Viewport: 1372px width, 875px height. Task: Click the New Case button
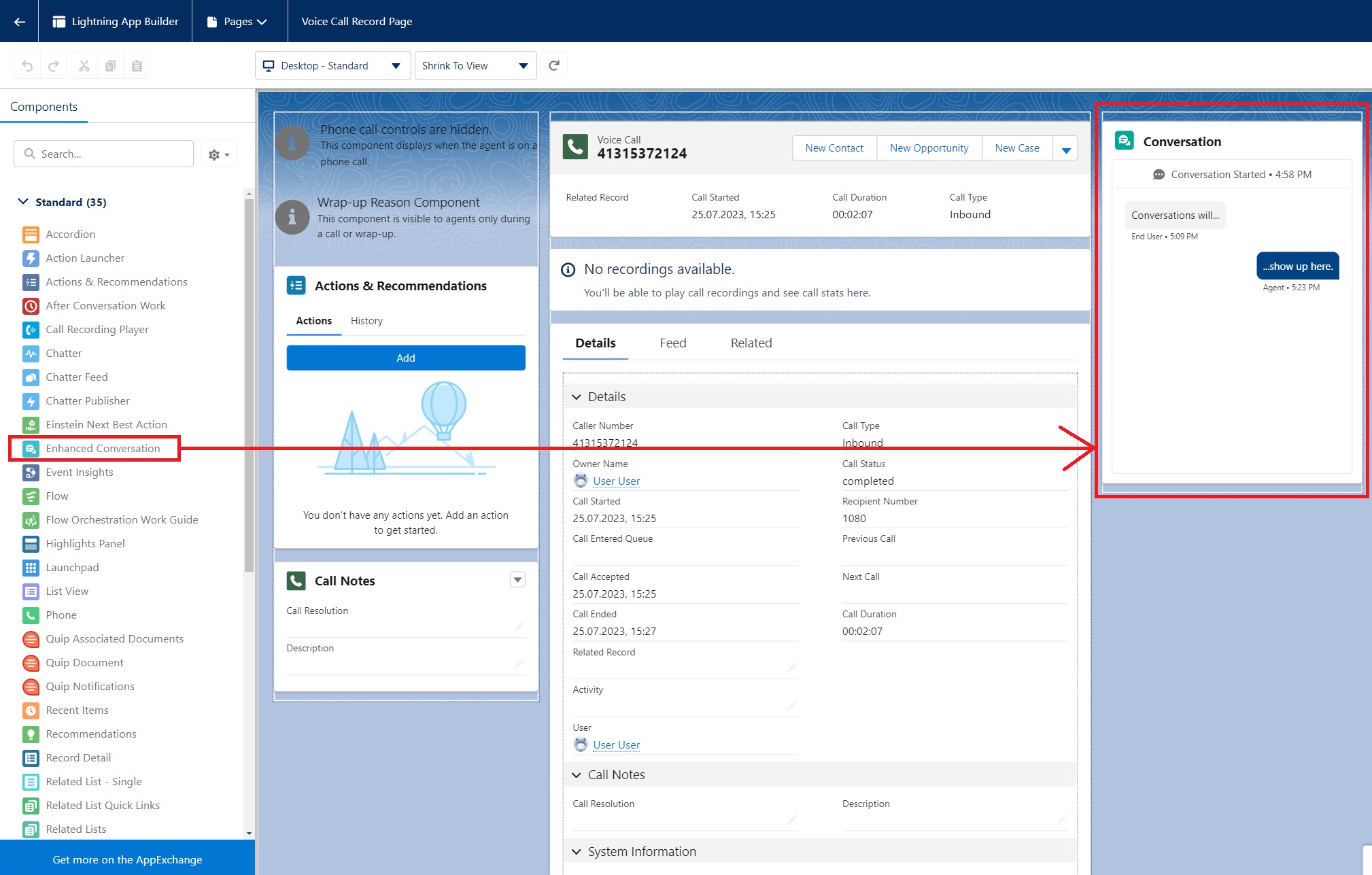coord(1017,148)
